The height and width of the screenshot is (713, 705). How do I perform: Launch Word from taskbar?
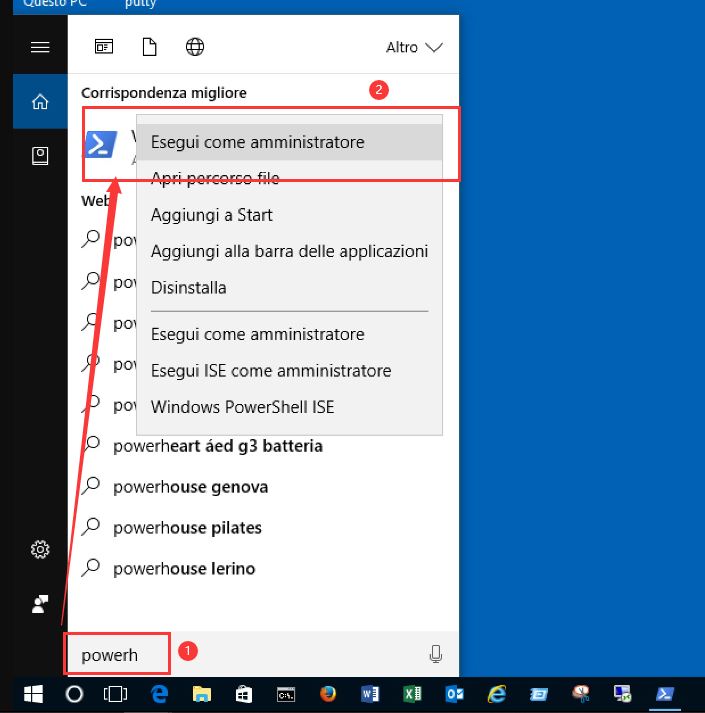[x=370, y=694]
